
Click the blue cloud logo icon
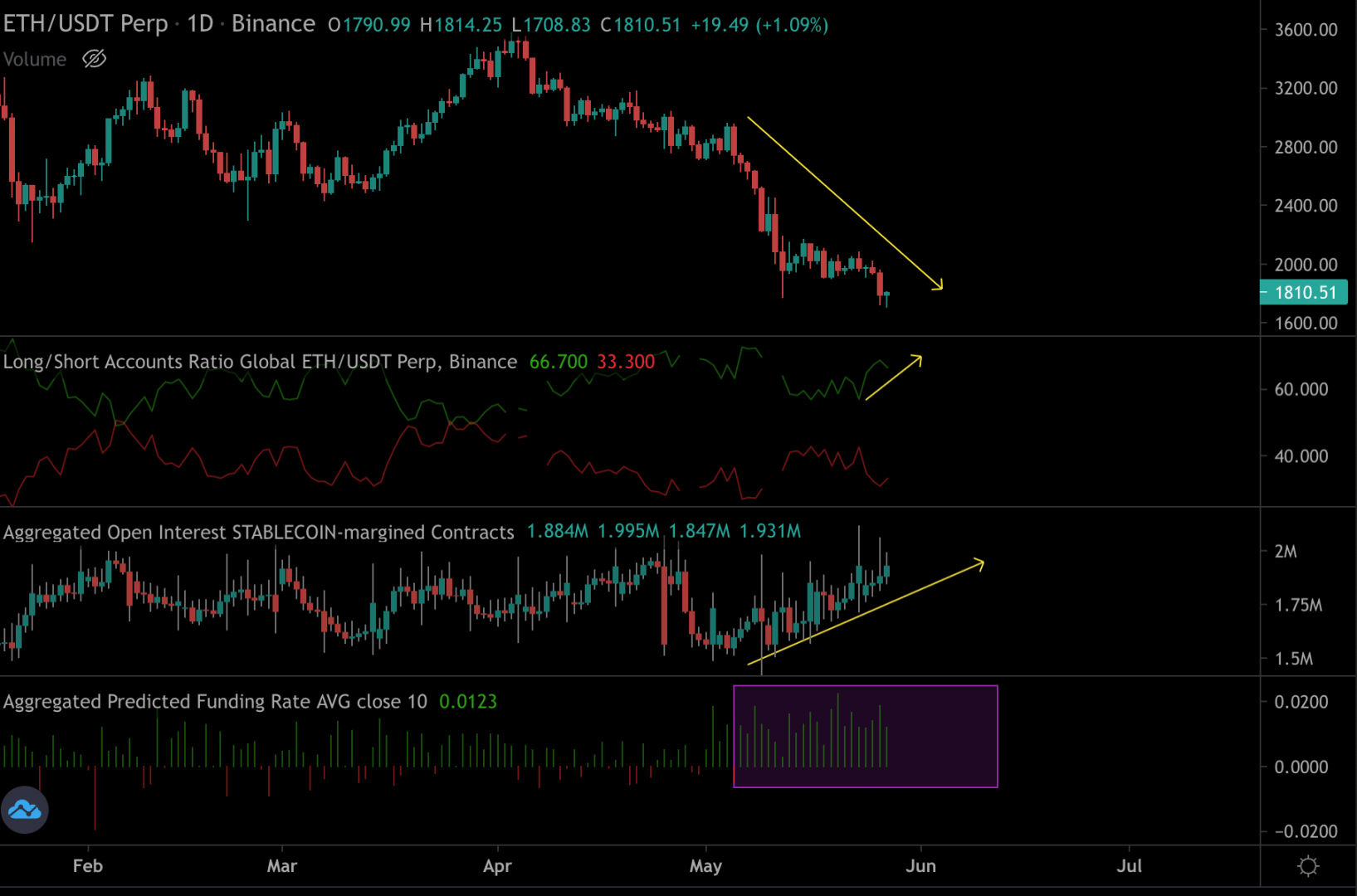coord(25,810)
